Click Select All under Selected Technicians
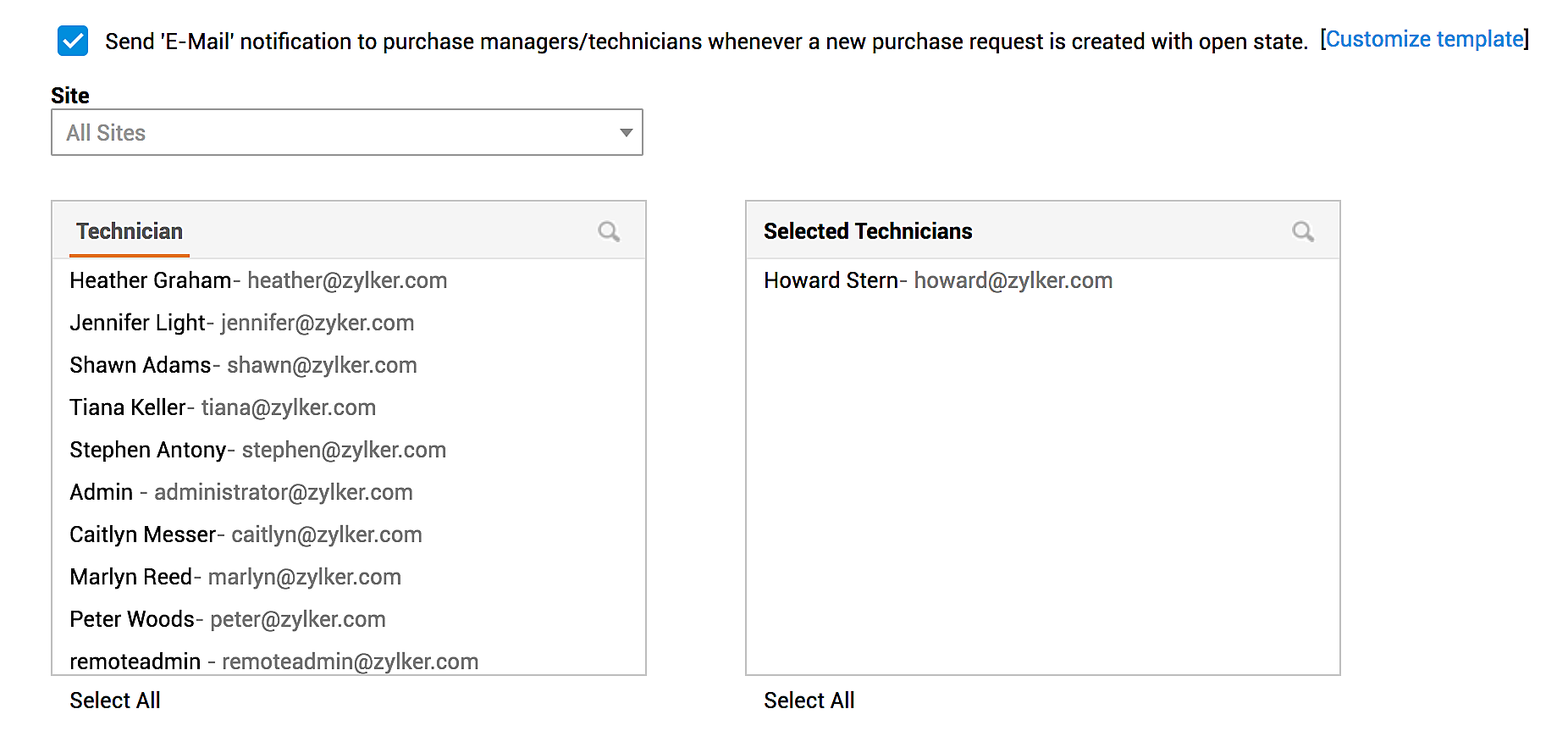 pos(809,700)
